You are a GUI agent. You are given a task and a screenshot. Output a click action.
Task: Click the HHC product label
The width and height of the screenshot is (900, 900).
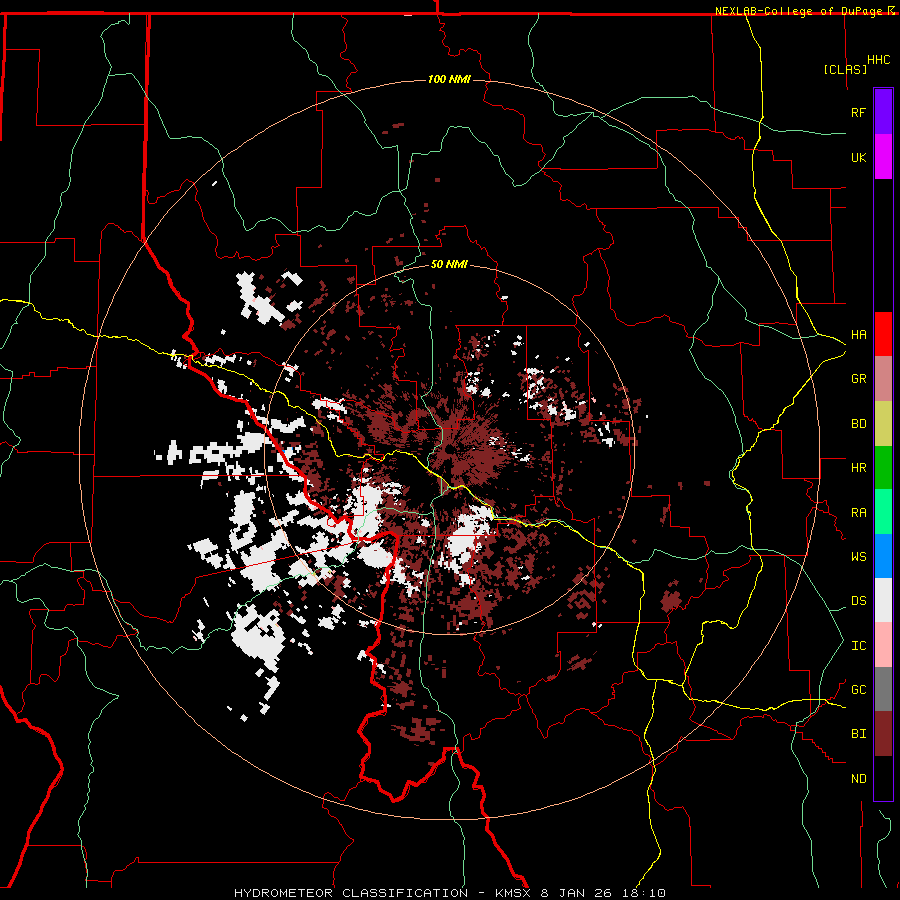pyautogui.click(x=879, y=60)
